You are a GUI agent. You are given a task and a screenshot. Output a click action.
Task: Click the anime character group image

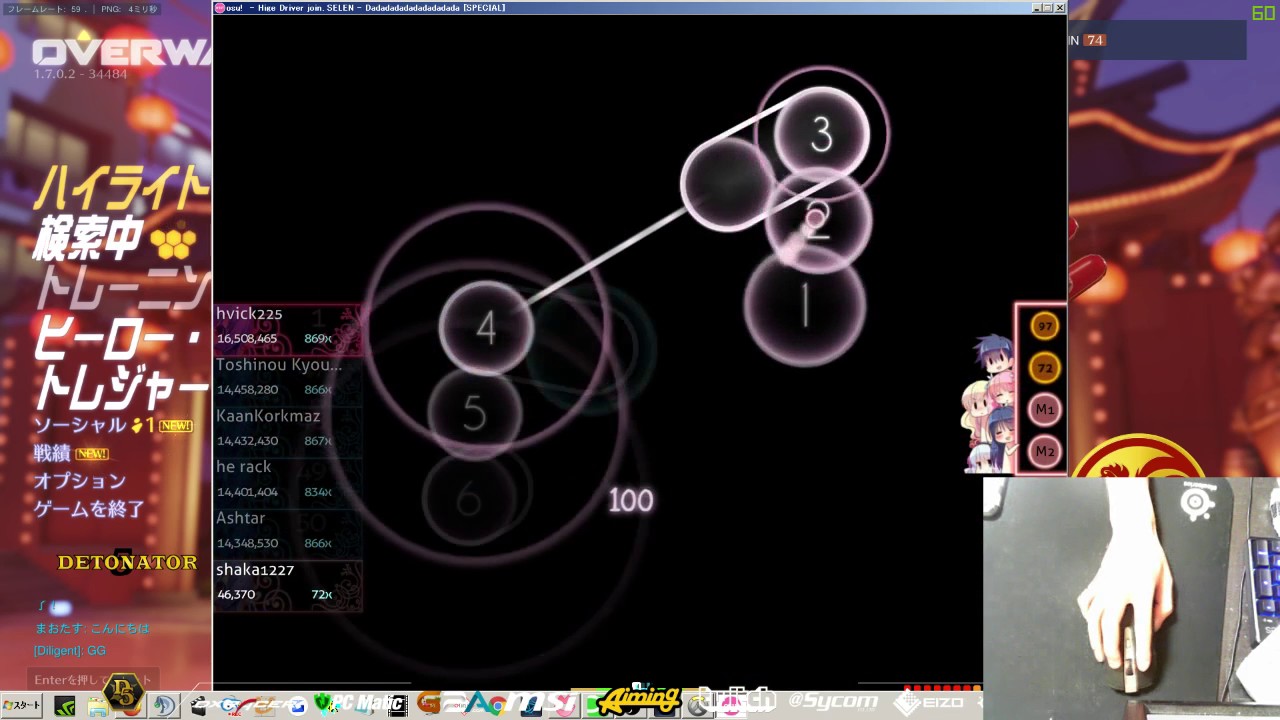point(992,403)
